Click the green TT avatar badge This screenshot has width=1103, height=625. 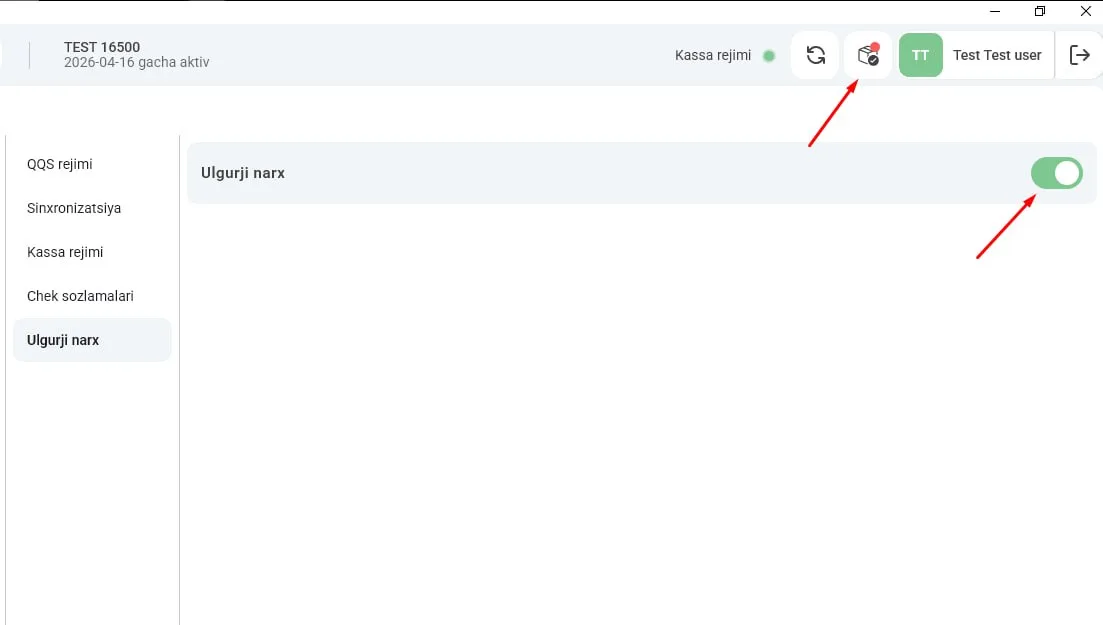click(x=920, y=55)
